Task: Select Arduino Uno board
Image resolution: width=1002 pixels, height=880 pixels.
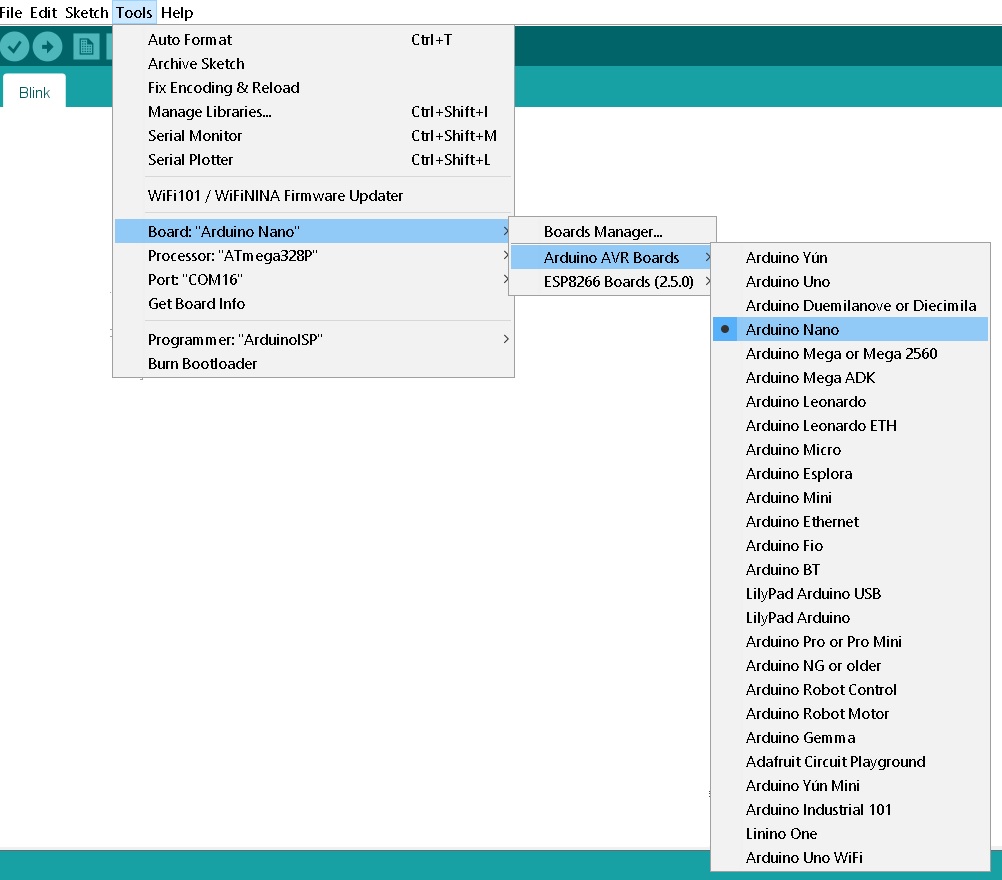Action: pos(850,282)
